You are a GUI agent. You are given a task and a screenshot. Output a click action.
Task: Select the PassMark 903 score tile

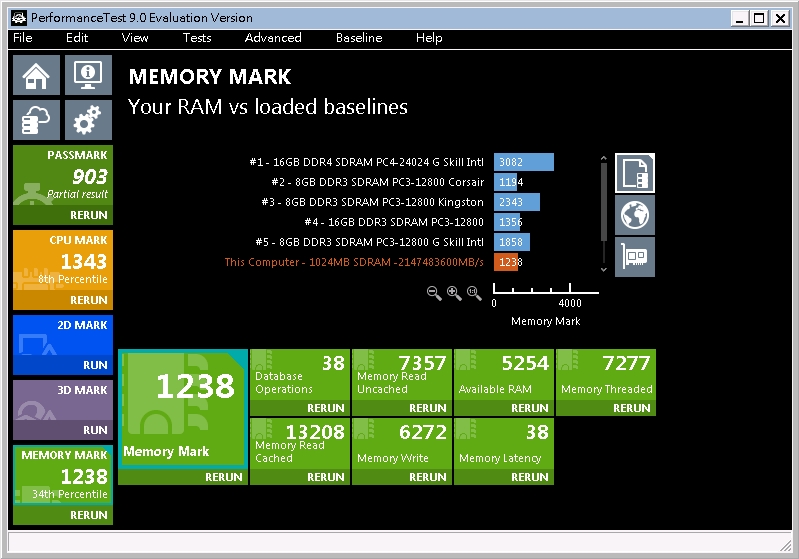(63, 176)
